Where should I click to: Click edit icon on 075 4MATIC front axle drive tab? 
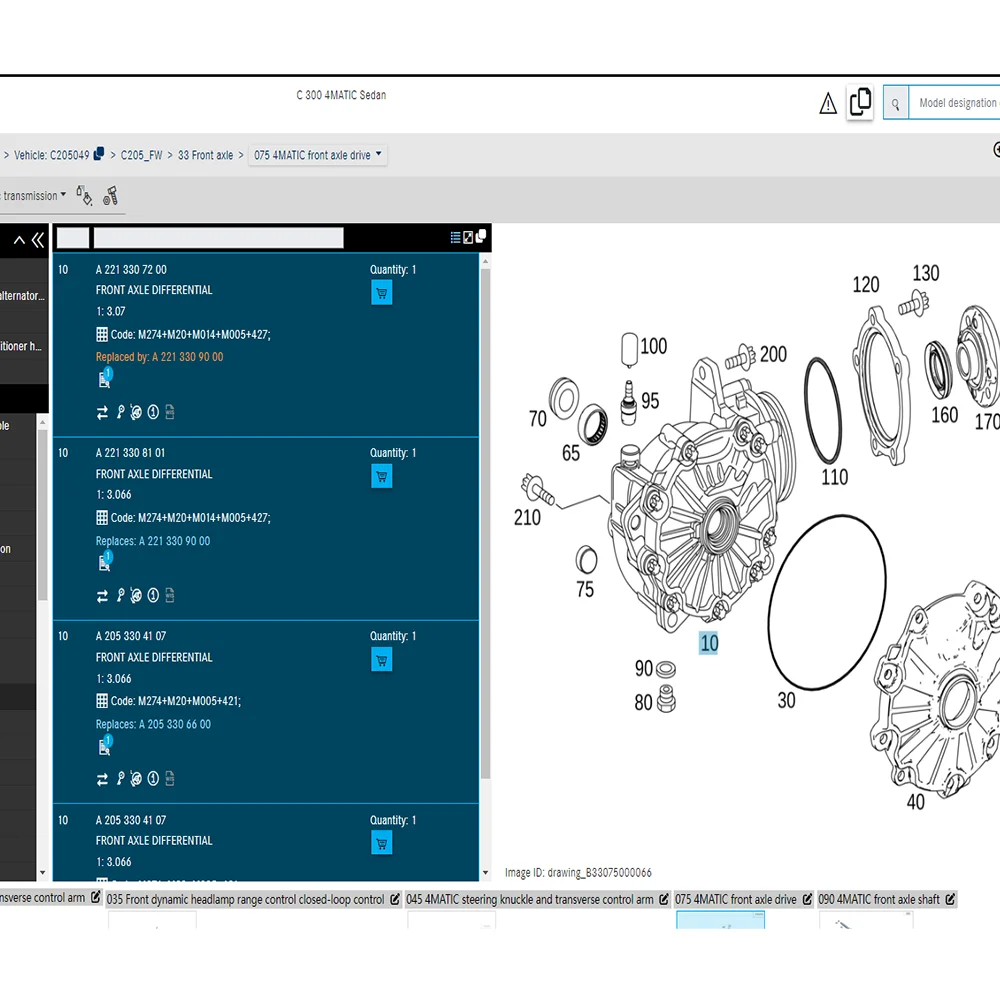coord(807,899)
